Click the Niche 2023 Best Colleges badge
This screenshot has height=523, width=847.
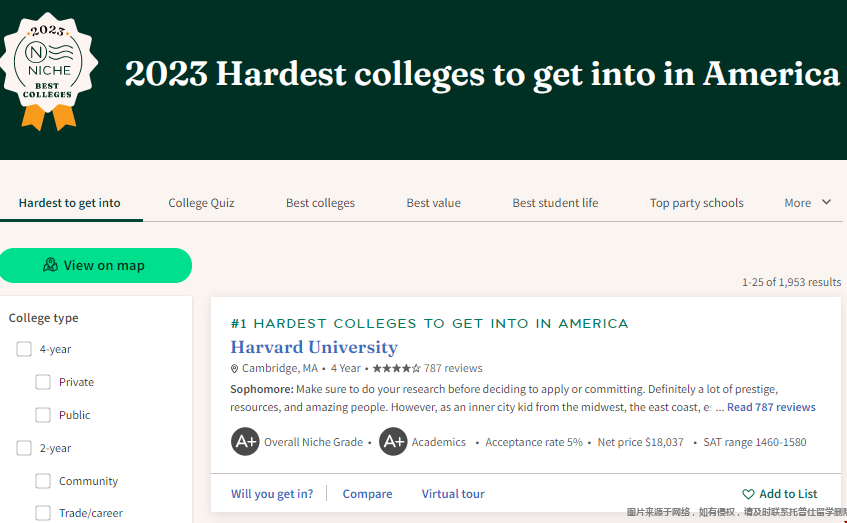48,72
